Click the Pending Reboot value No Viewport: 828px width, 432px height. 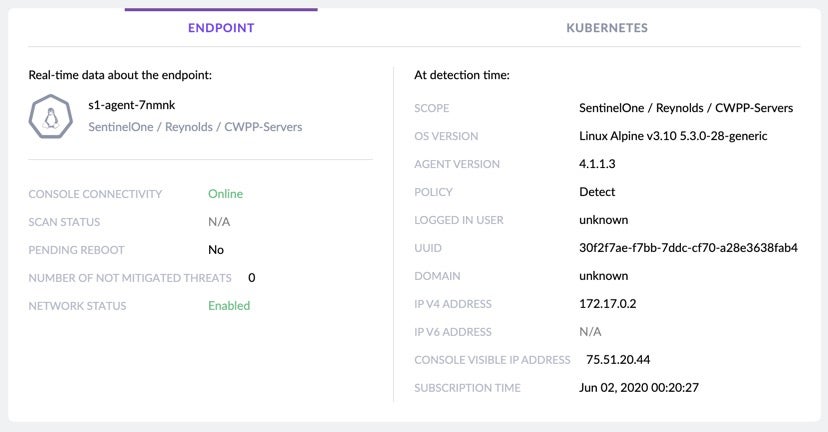coord(216,250)
